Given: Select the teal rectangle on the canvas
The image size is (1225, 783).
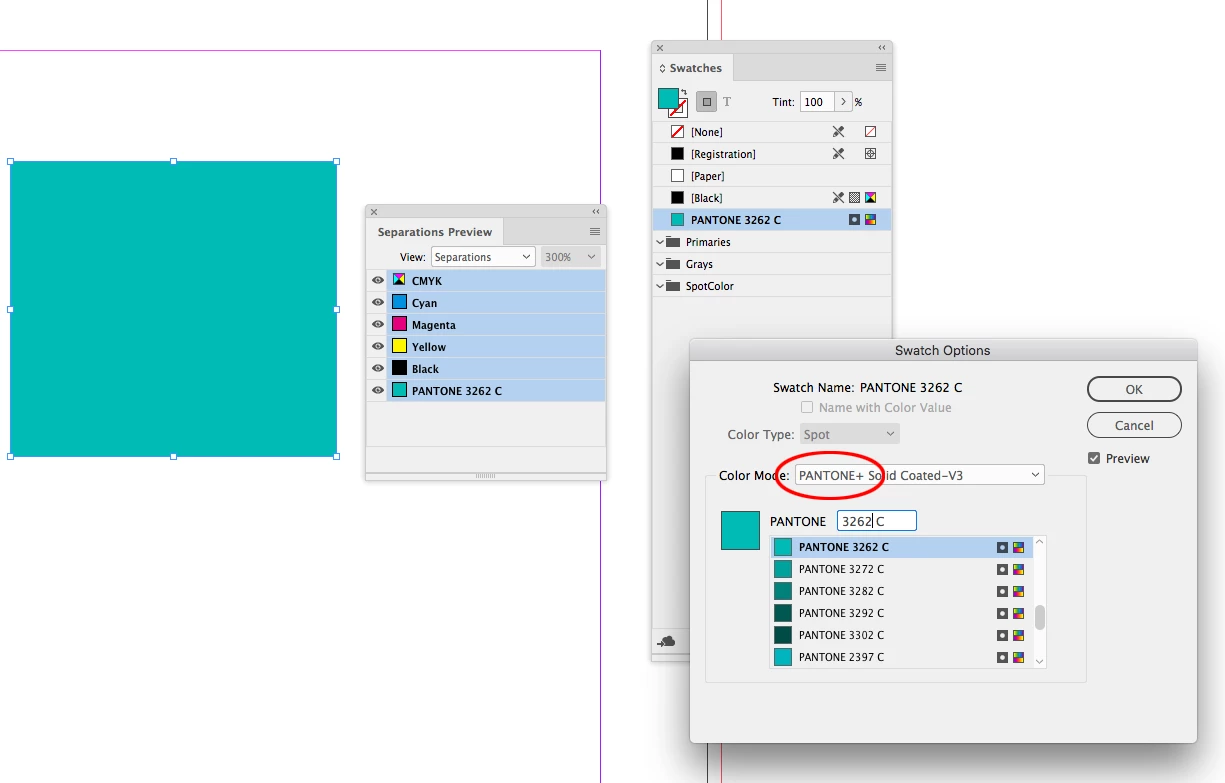Looking at the screenshot, I should coord(173,309).
